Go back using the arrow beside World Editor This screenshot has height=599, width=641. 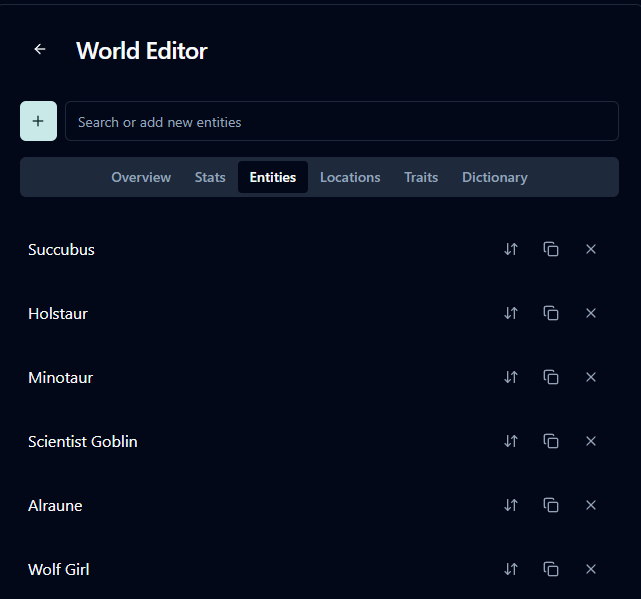click(40, 49)
